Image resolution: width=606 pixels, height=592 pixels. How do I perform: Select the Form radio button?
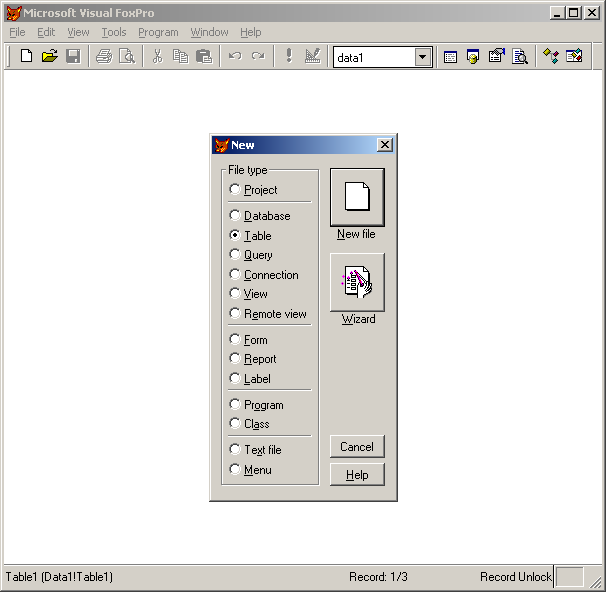pyautogui.click(x=235, y=339)
